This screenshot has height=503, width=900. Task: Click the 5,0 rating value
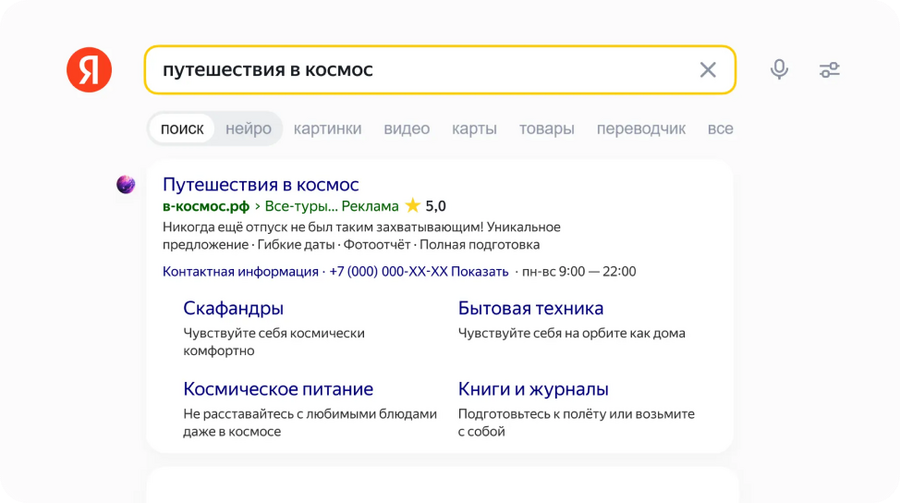[x=436, y=206]
